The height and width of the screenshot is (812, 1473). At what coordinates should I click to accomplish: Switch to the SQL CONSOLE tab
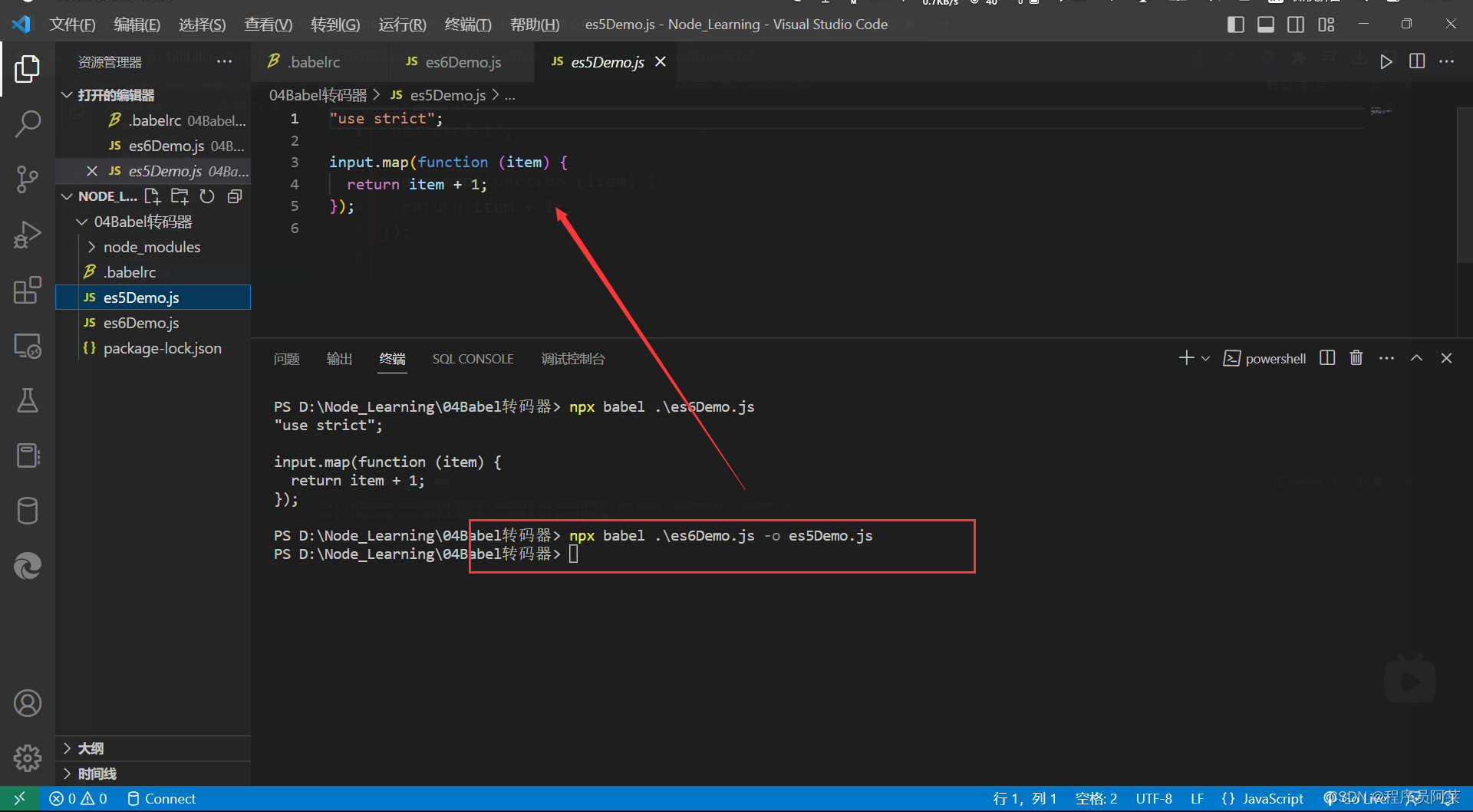(x=473, y=359)
